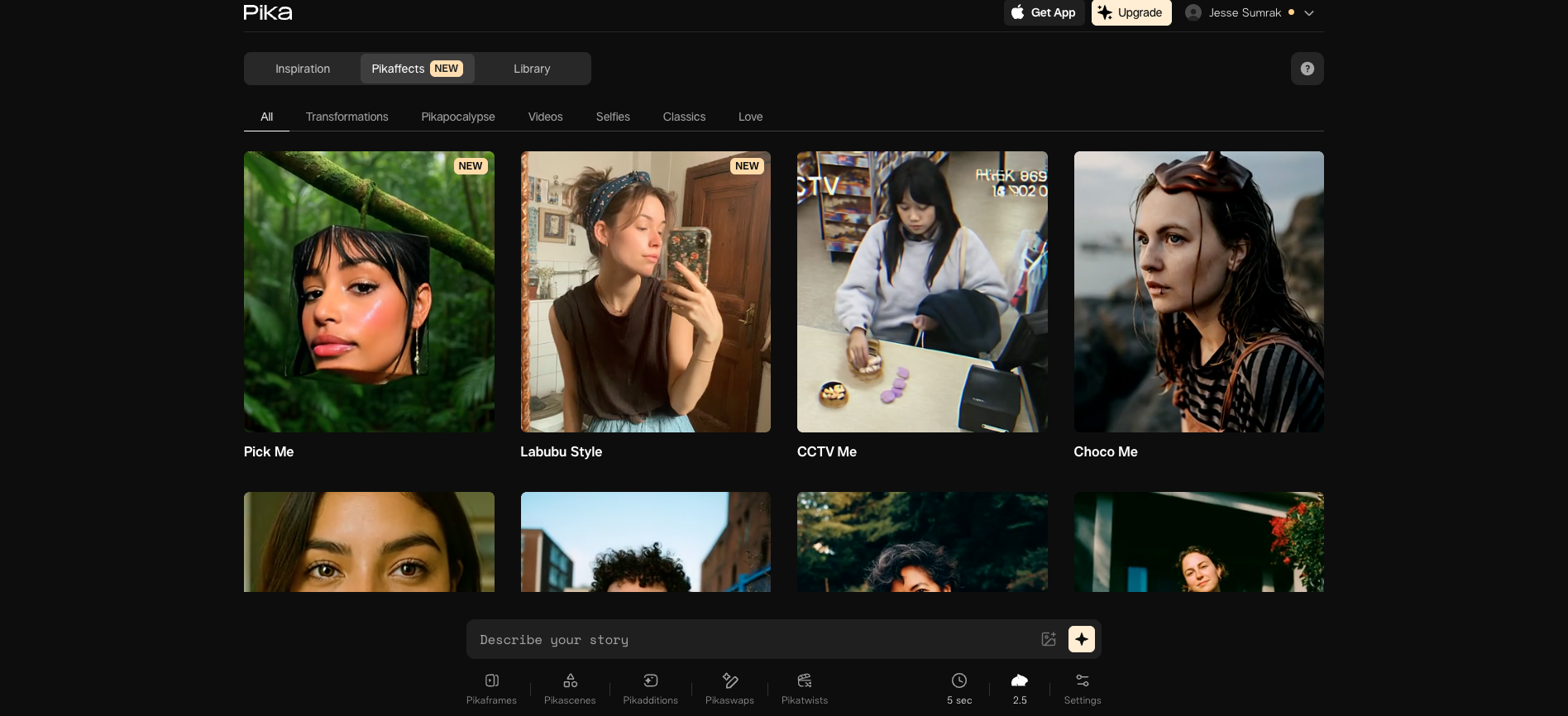The image size is (1568, 716).
Task: Filter effects by Pikapocalypse category
Action: point(457,117)
